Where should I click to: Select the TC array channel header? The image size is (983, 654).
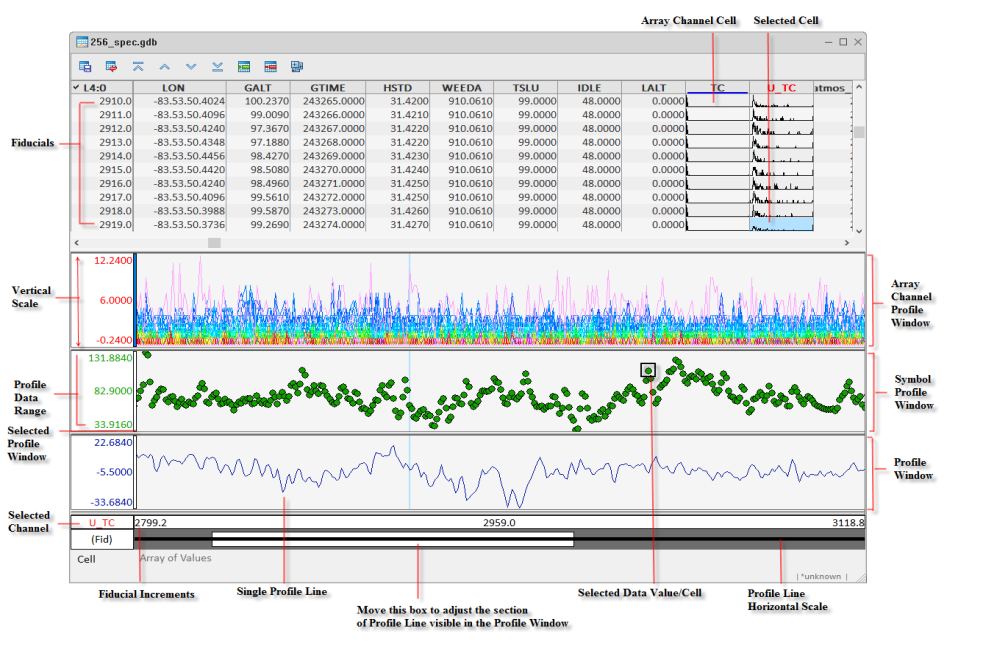pyautogui.click(x=717, y=88)
